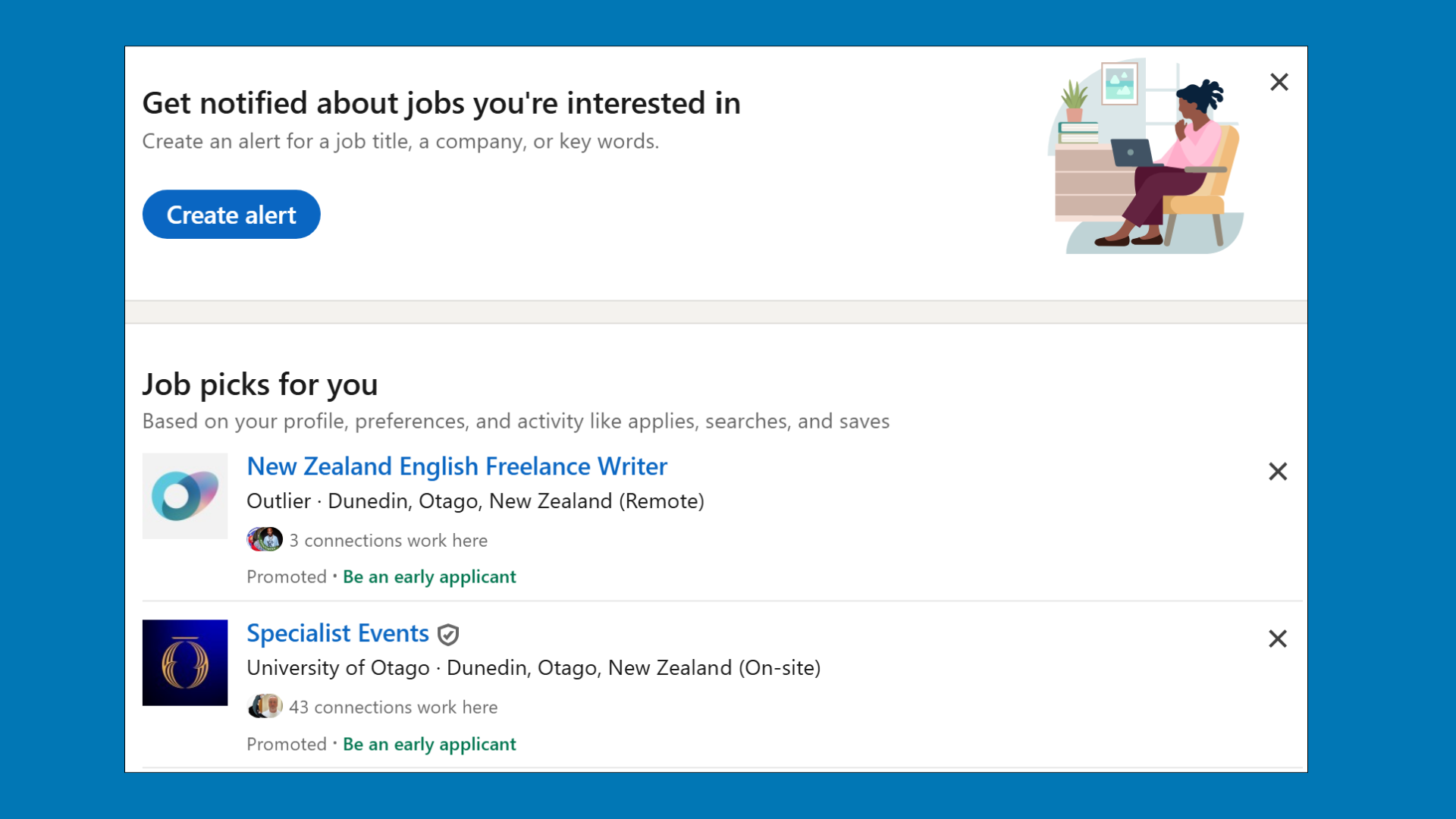Click the verification badge beside Specialist Events
Screen dimensions: 1456x819
click(448, 635)
